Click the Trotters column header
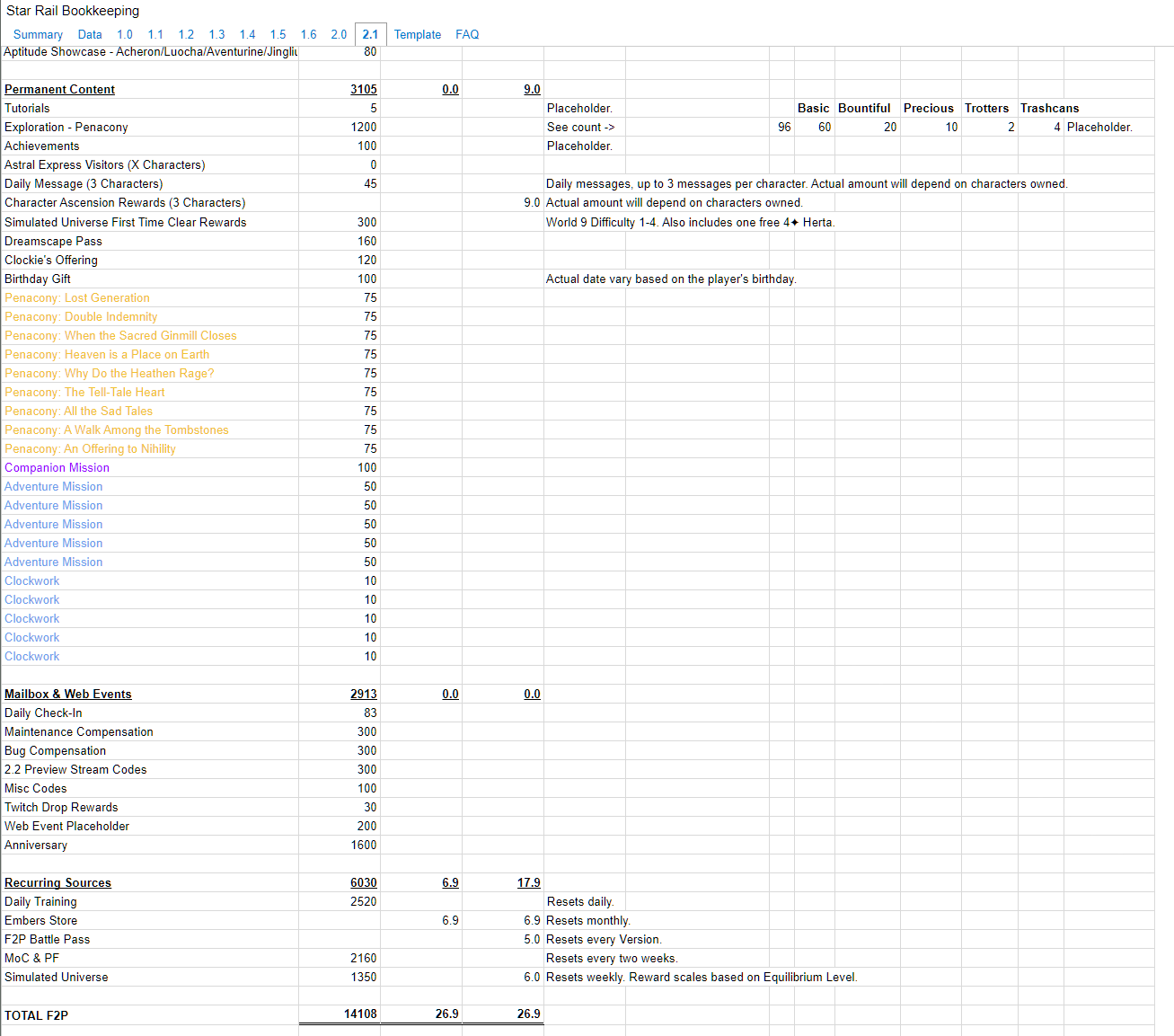The image size is (1174, 1036). point(987,108)
